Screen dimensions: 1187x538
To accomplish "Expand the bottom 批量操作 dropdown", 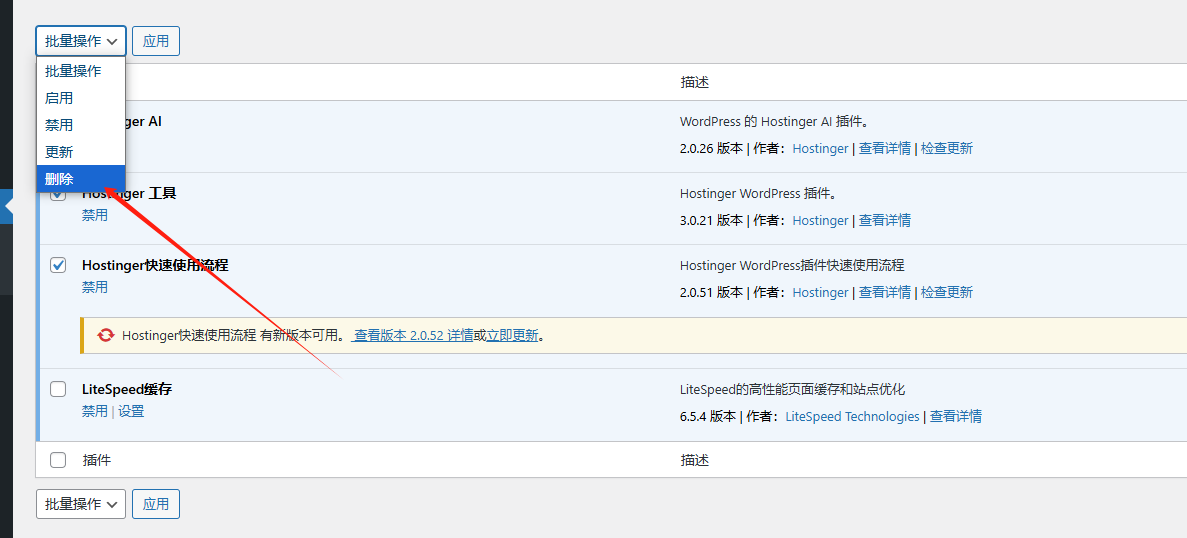I will coord(81,504).
